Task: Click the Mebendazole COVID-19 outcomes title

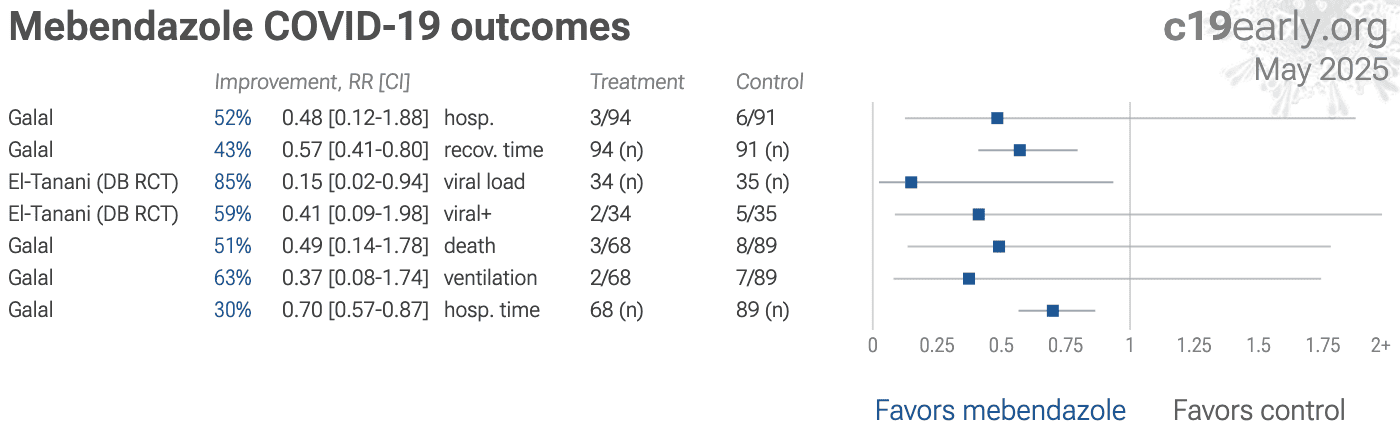Action: [320, 27]
